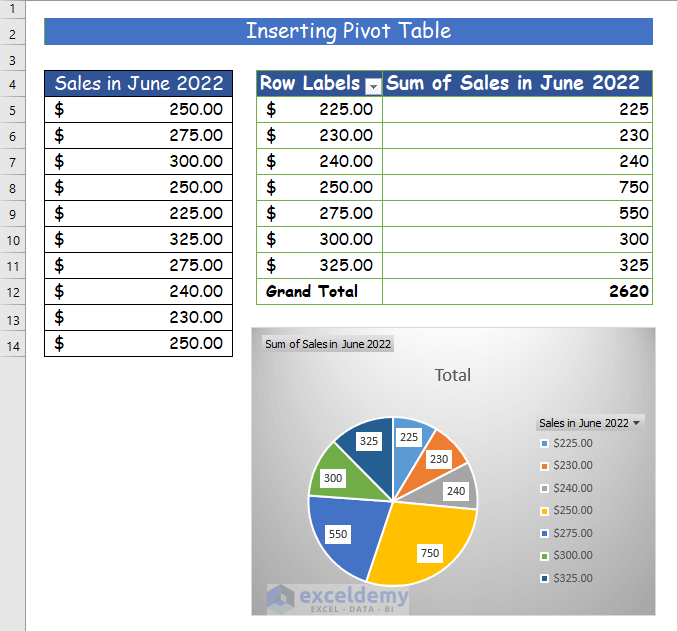Screen dimensions: 677x631
Task: Select the Inserting Pivot Table title cell
Action: pyautogui.click(x=348, y=32)
